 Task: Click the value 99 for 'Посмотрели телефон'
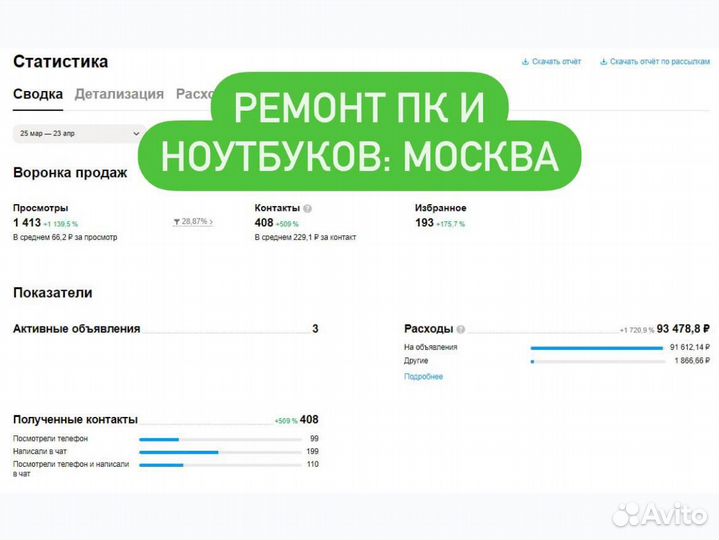[314, 439]
